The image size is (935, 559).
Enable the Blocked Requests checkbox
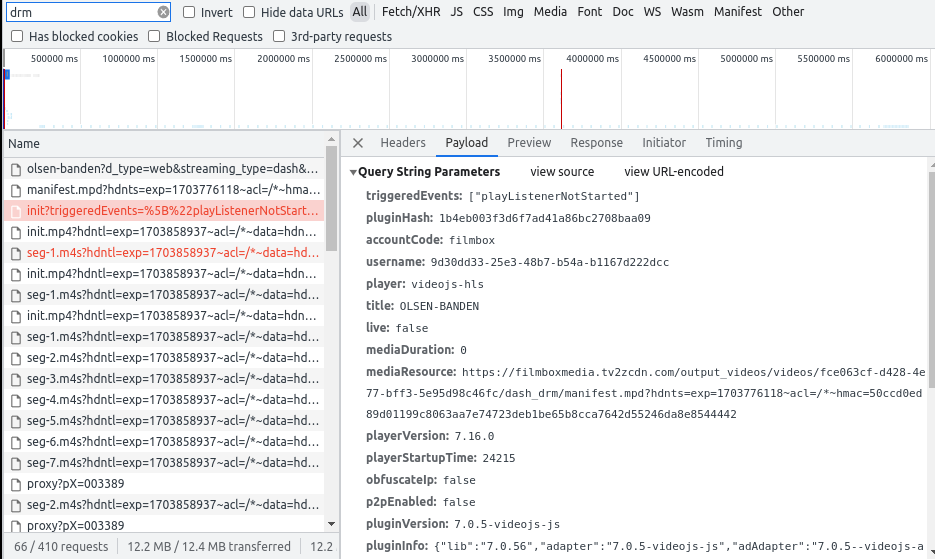(154, 36)
